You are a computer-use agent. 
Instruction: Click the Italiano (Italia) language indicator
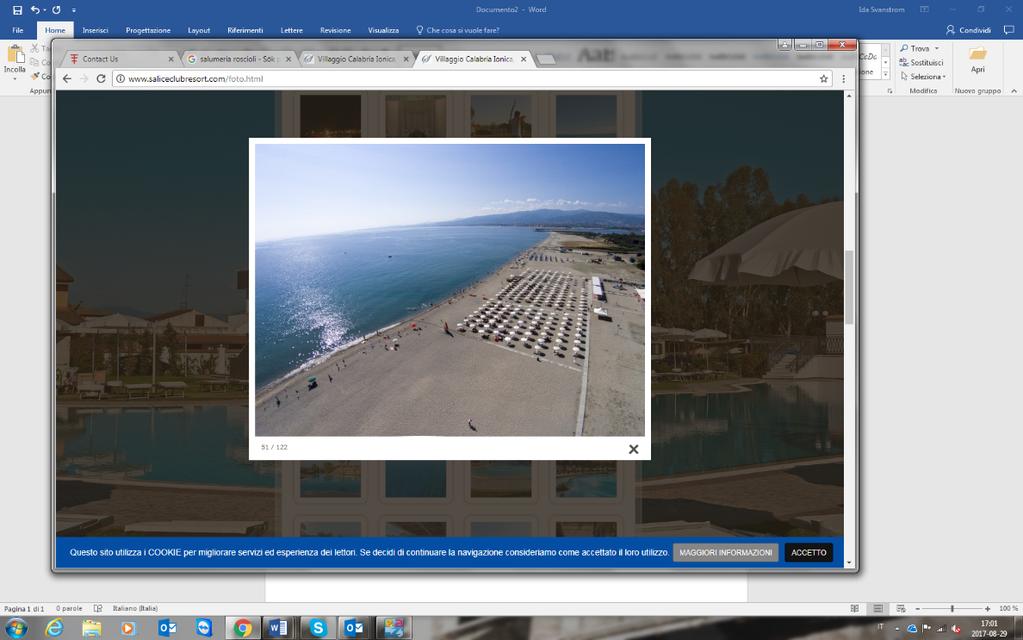pyautogui.click(x=135, y=608)
